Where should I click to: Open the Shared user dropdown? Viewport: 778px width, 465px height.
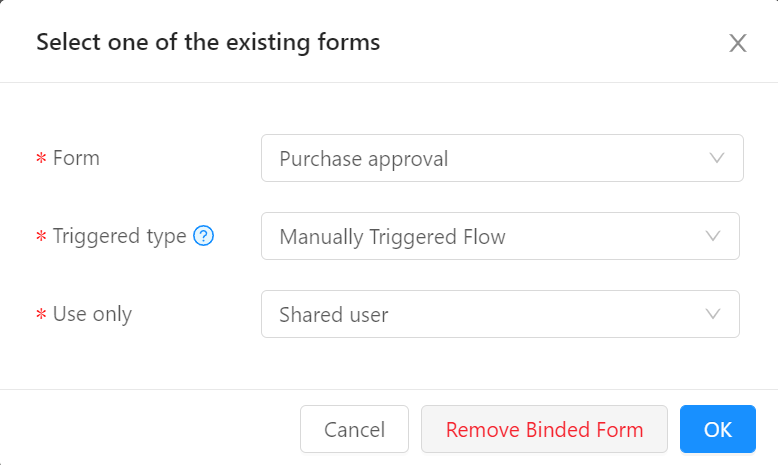[x=500, y=314]
